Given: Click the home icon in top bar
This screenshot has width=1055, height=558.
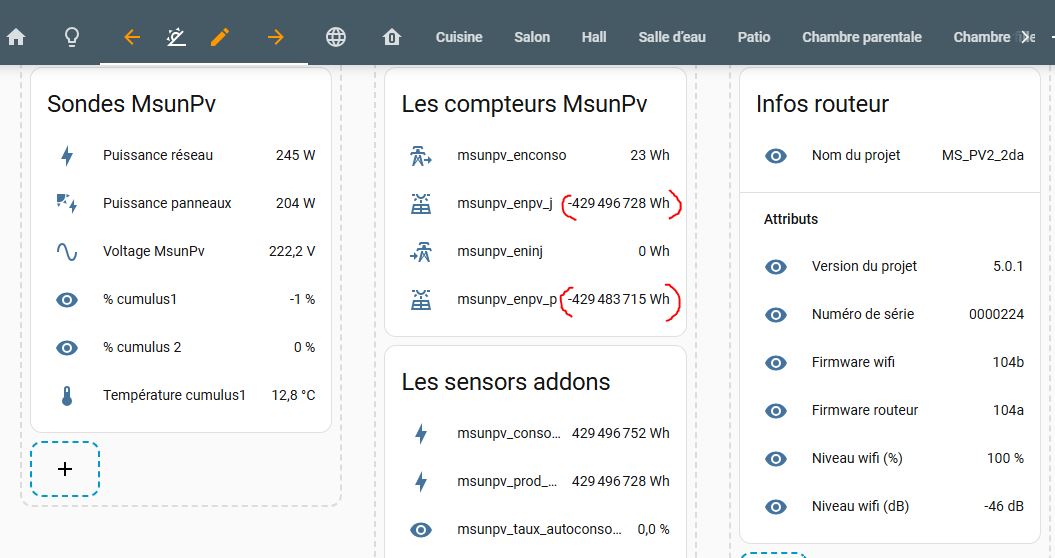Looking at the screenshot, I should click(x=16, y=37).
